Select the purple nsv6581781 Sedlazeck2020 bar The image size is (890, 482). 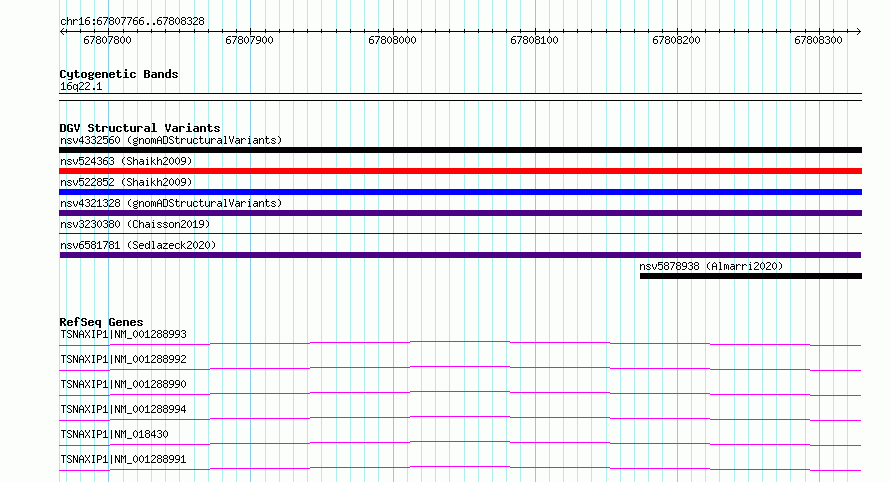460,255
